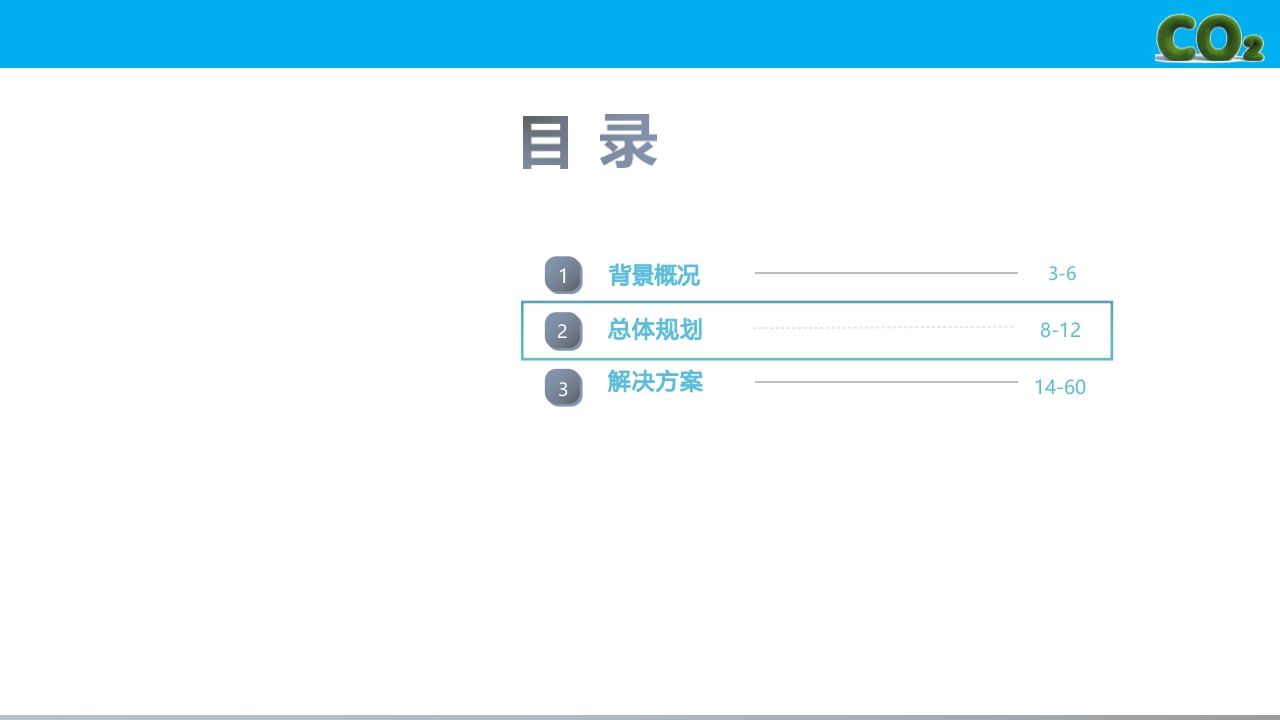Click the number 3 badge

click(x=563, y=388)
